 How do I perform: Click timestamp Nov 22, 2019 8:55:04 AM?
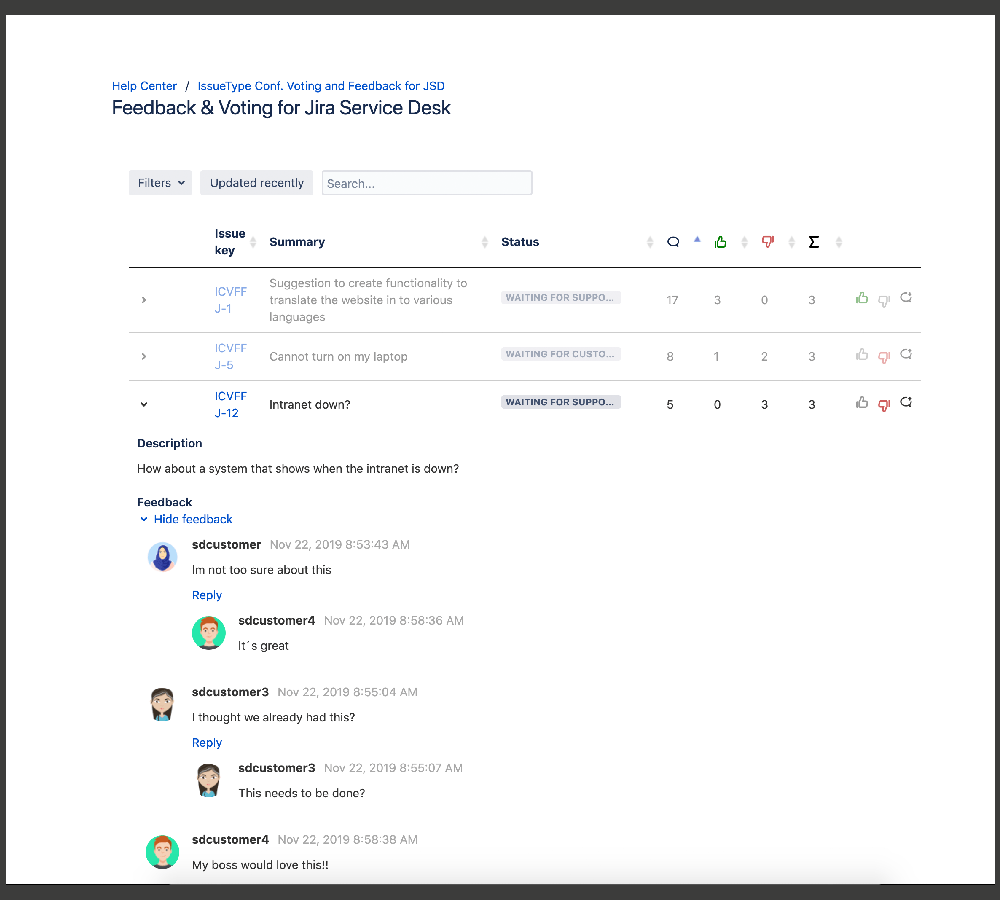347,692
